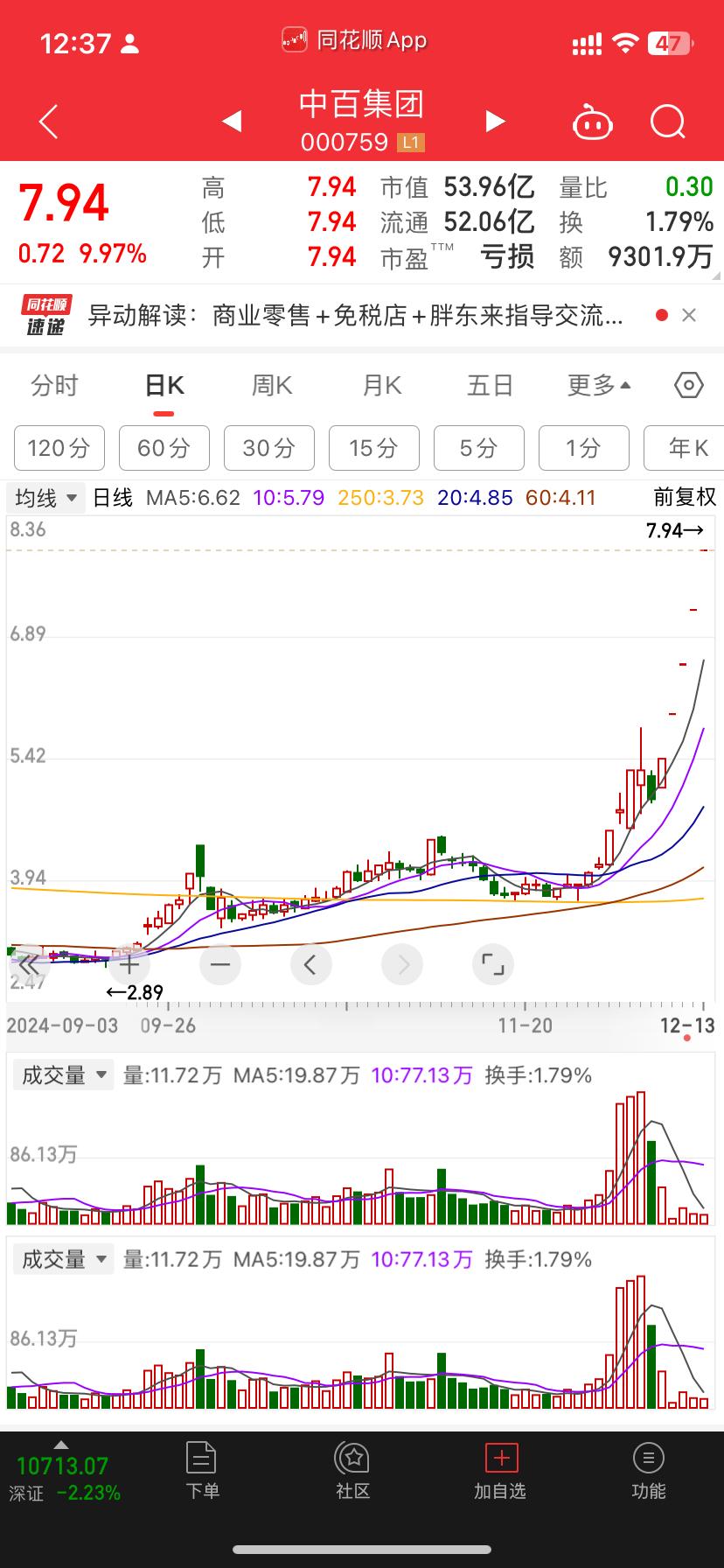The height and width of the screenshot is (1568, 724).
Task: Tap the 2024-09-03 start date label
Action: click(62, 1025)
